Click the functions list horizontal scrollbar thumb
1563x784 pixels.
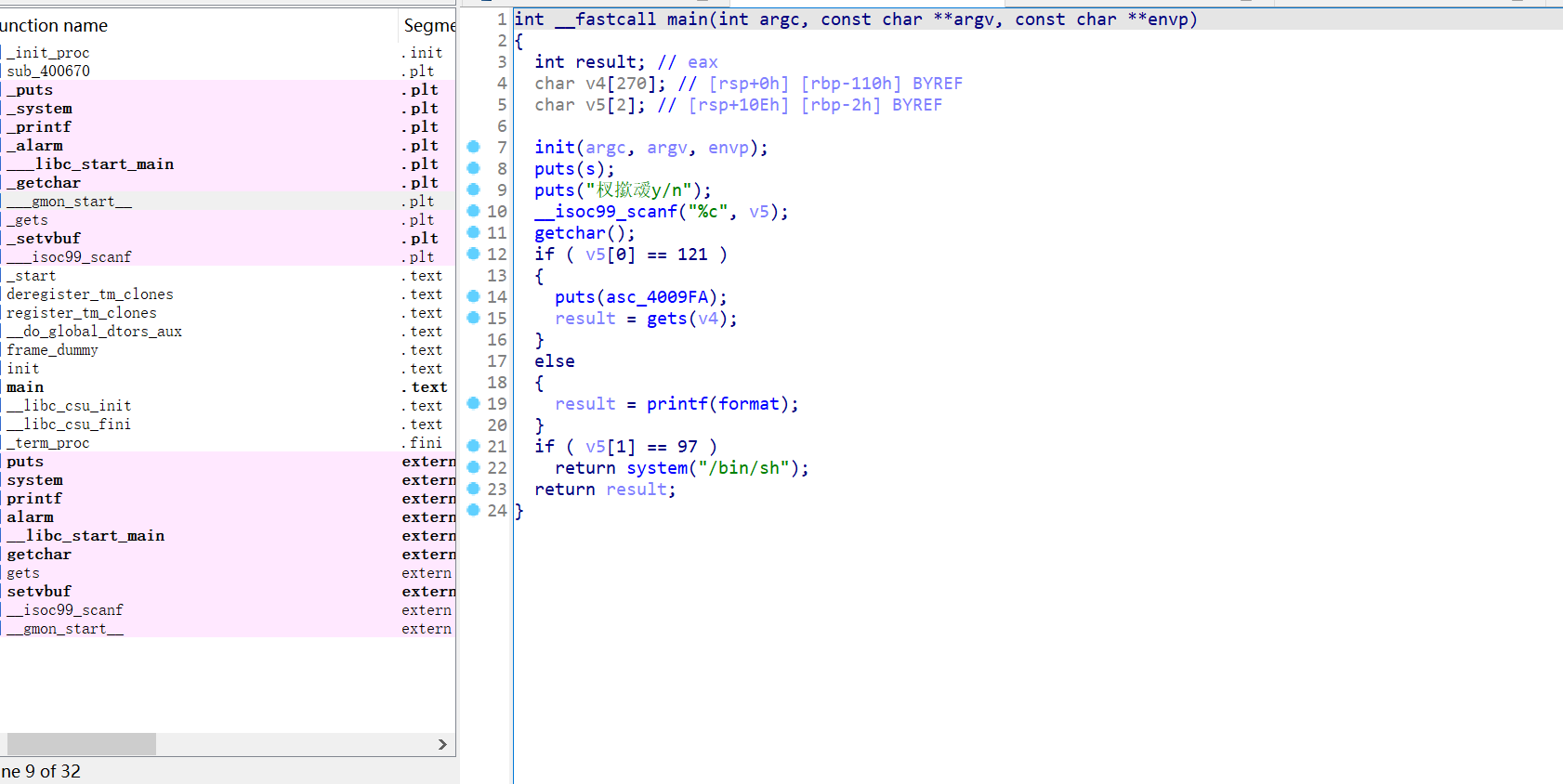coord(82,744)
